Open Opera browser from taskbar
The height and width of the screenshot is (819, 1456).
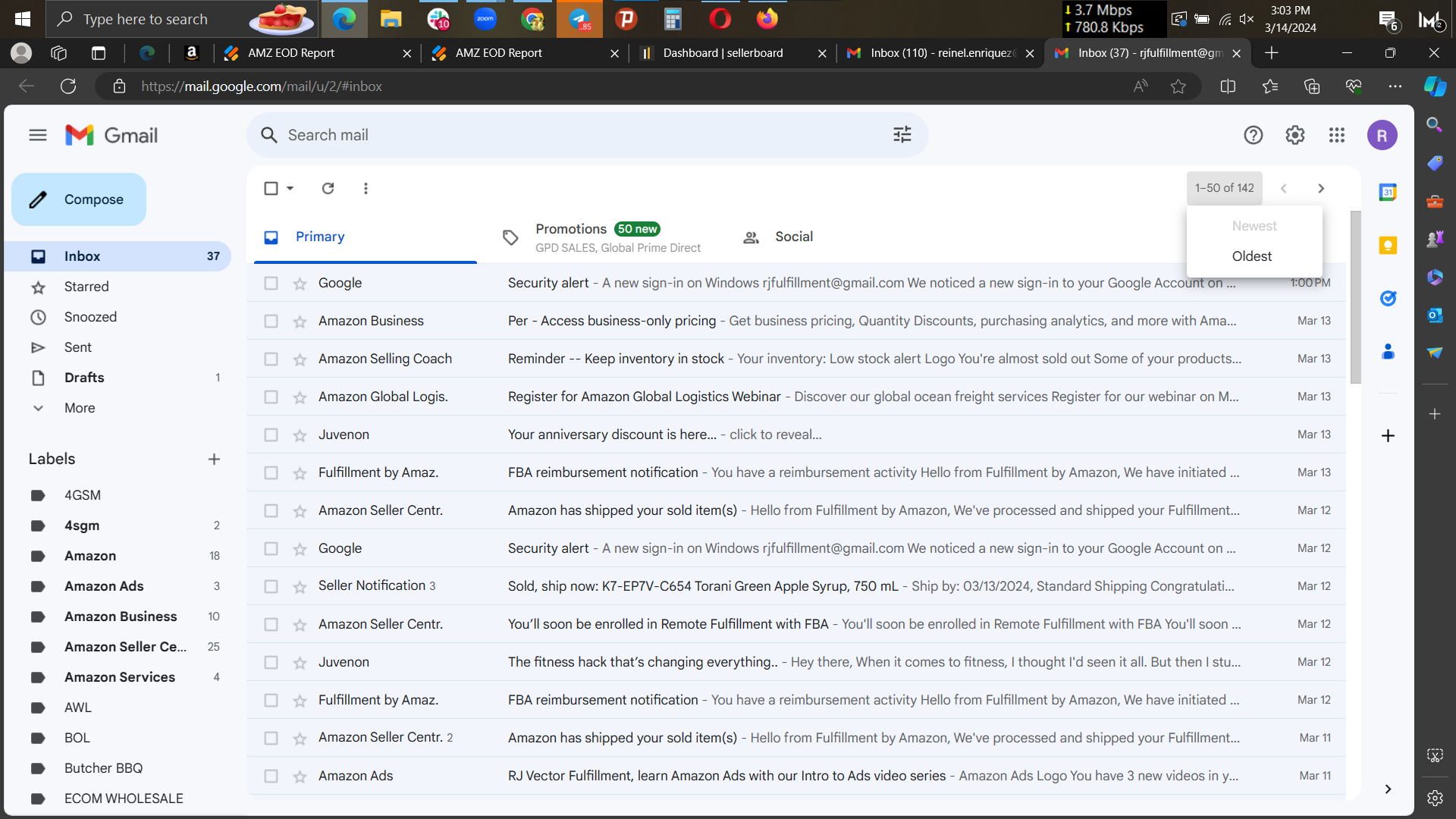tap(720, 19)
